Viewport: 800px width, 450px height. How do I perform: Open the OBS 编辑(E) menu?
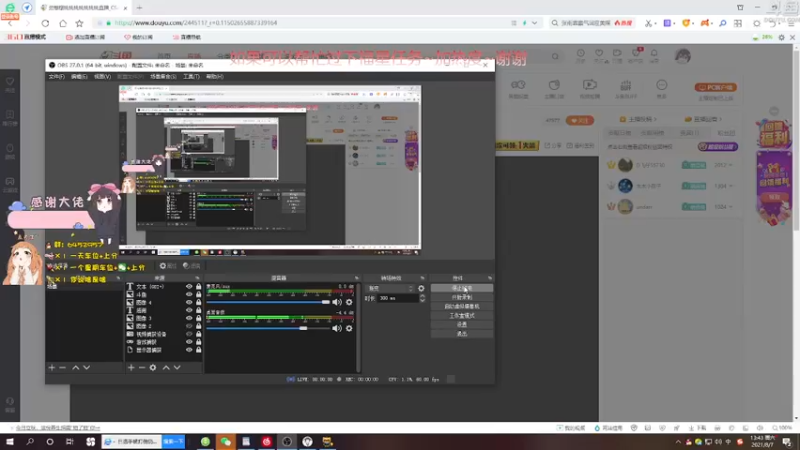(79, 77)
